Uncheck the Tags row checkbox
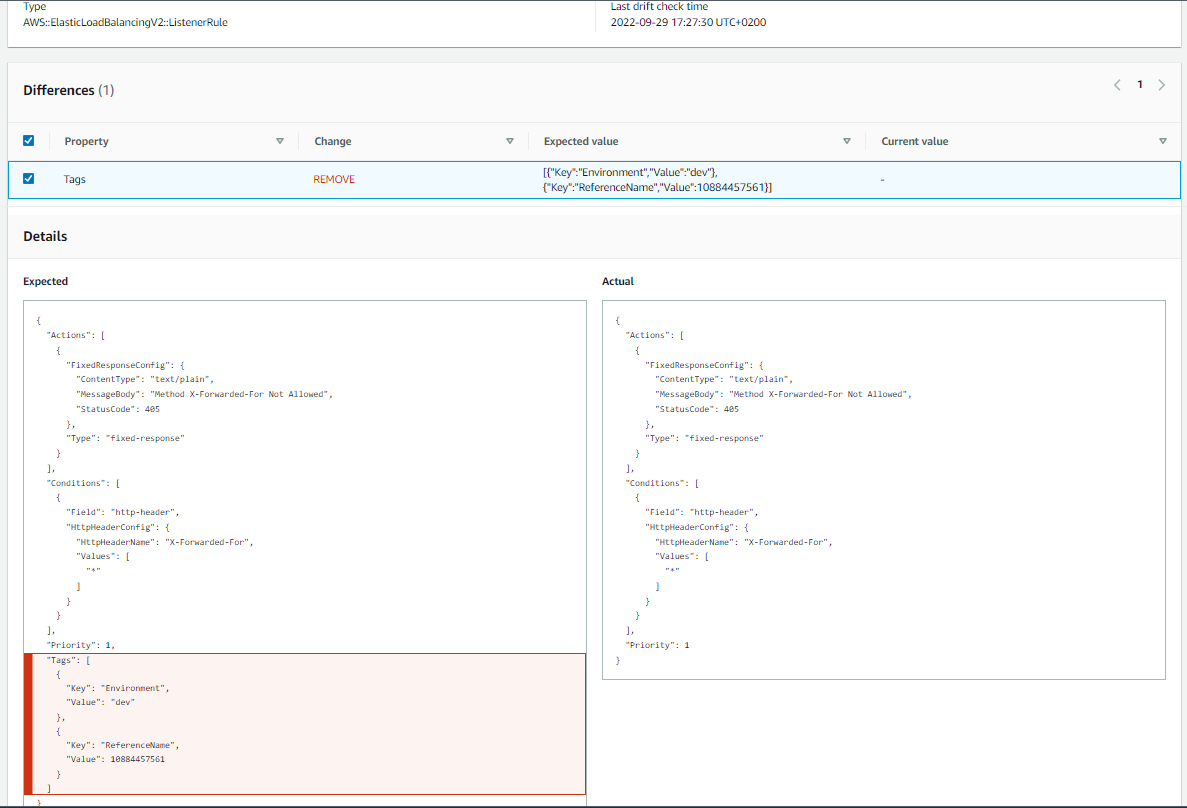 pos(28,179)
